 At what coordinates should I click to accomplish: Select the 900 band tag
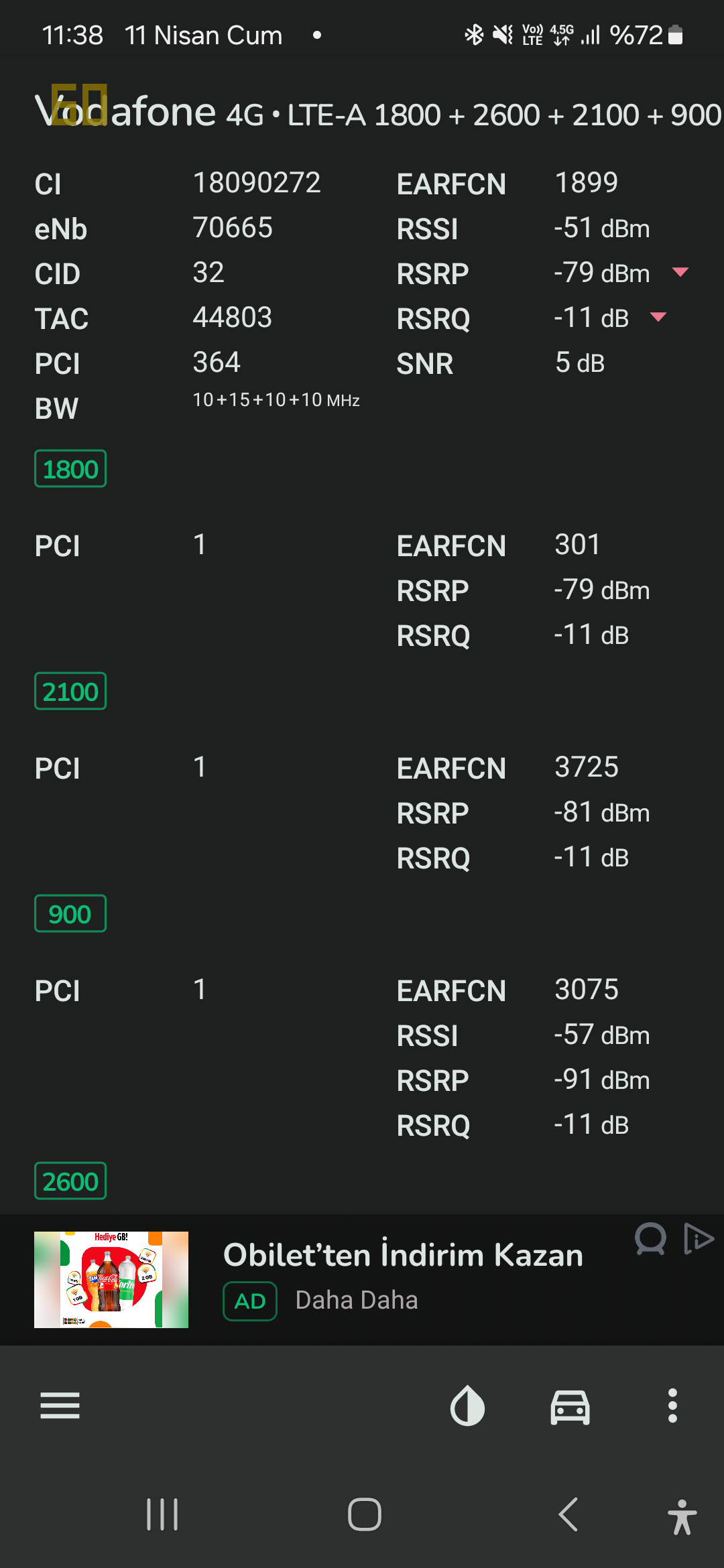pyautogui.click(x=70, y=913)
